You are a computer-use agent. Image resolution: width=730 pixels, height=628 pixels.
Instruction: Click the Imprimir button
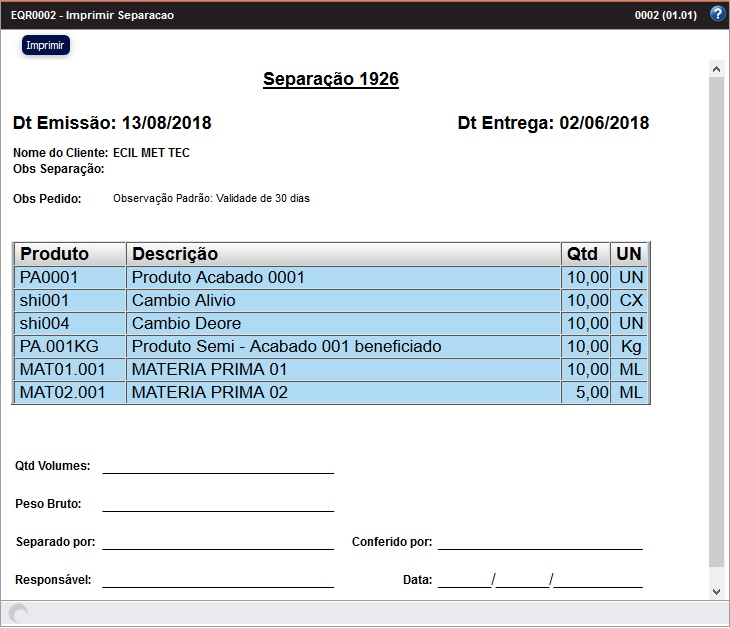tap(46, 45)
